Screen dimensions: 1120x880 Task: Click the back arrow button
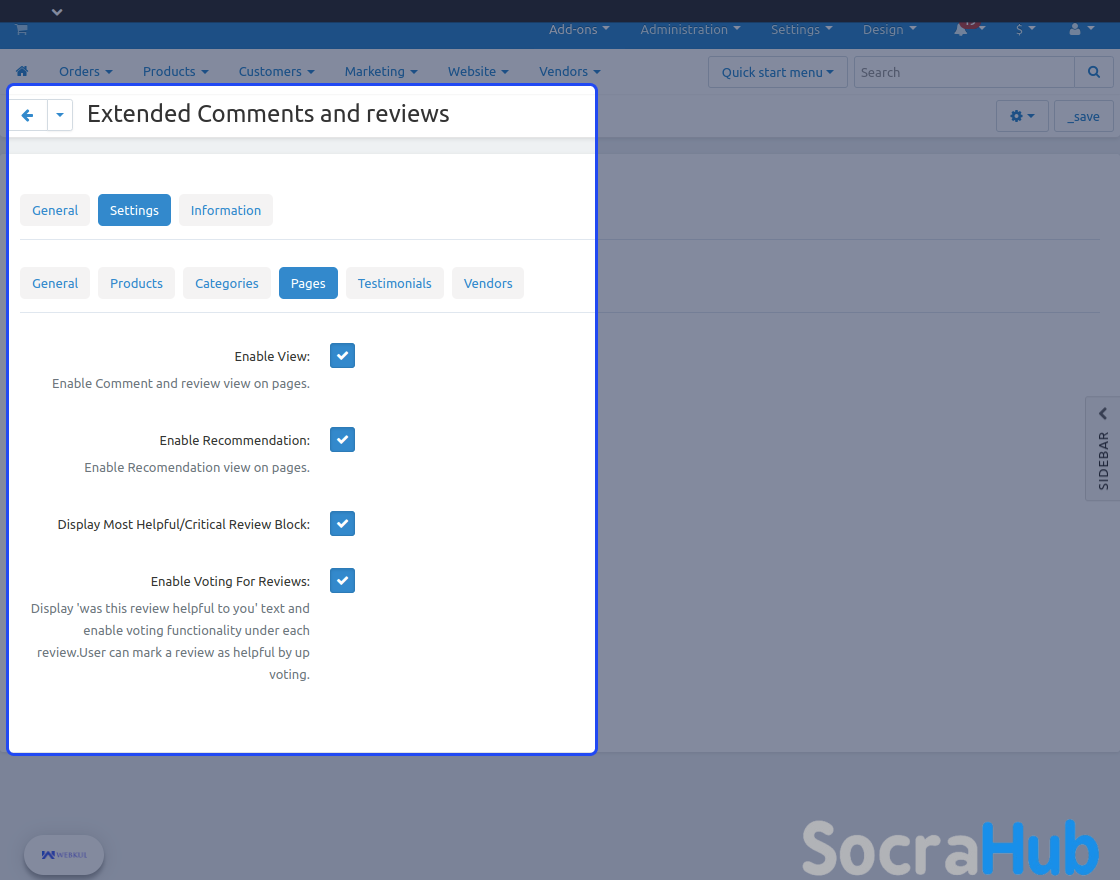[28, 116]
